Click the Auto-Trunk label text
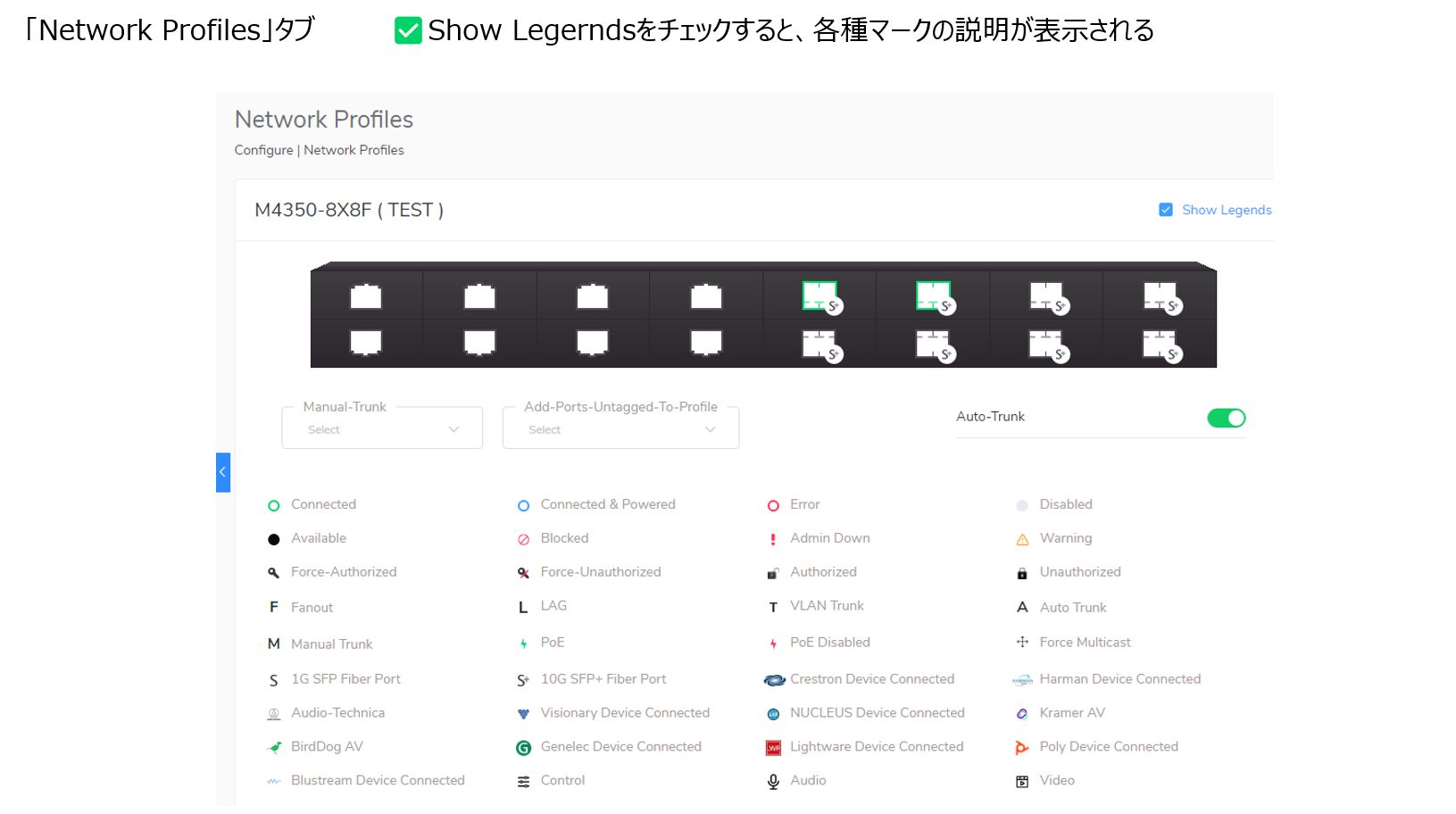Viewport: 1456px width, 814px height. (x=990, y=417)
